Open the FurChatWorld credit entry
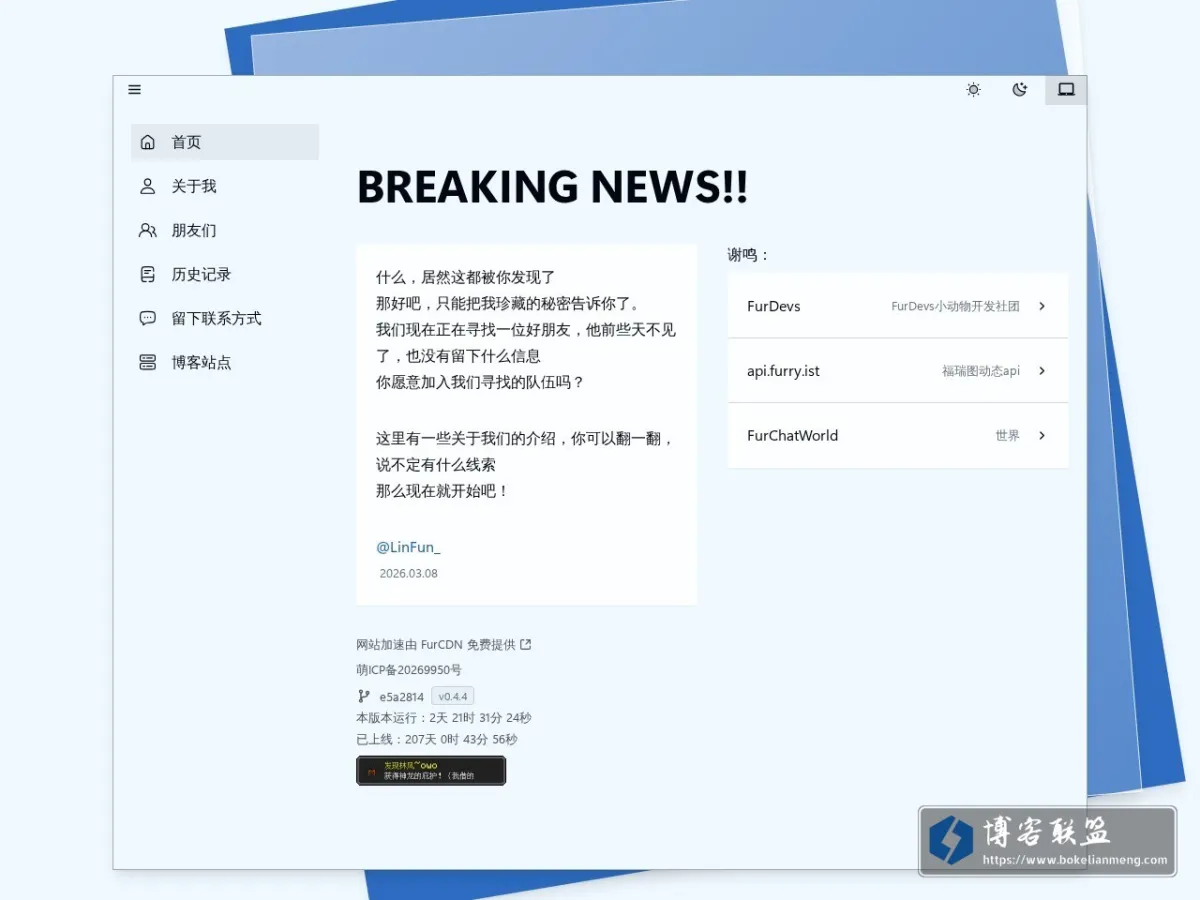The height and width of the screenshot is (900, 1200). 898,436
